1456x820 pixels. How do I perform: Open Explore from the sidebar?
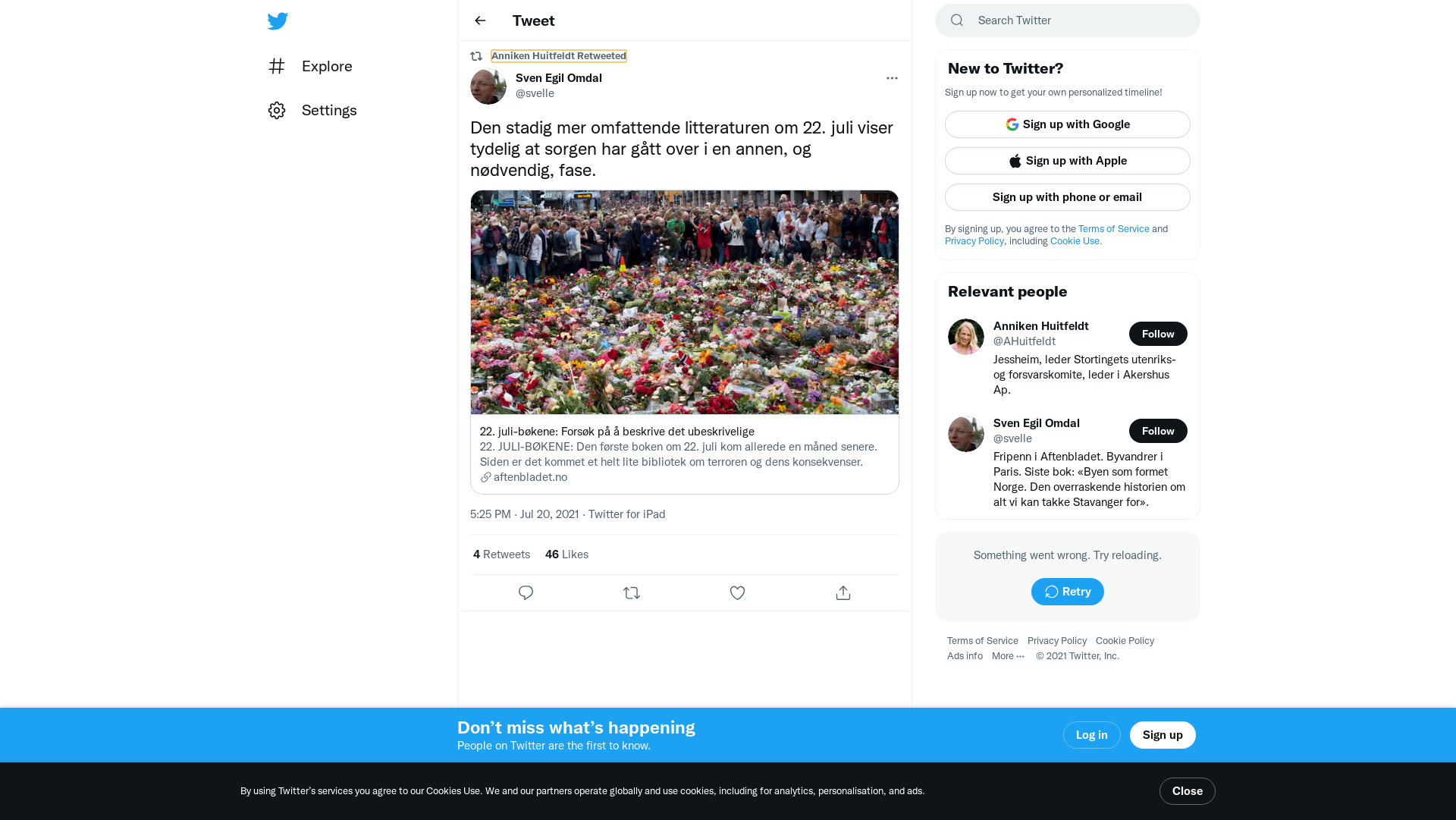(x=310, y=66)
